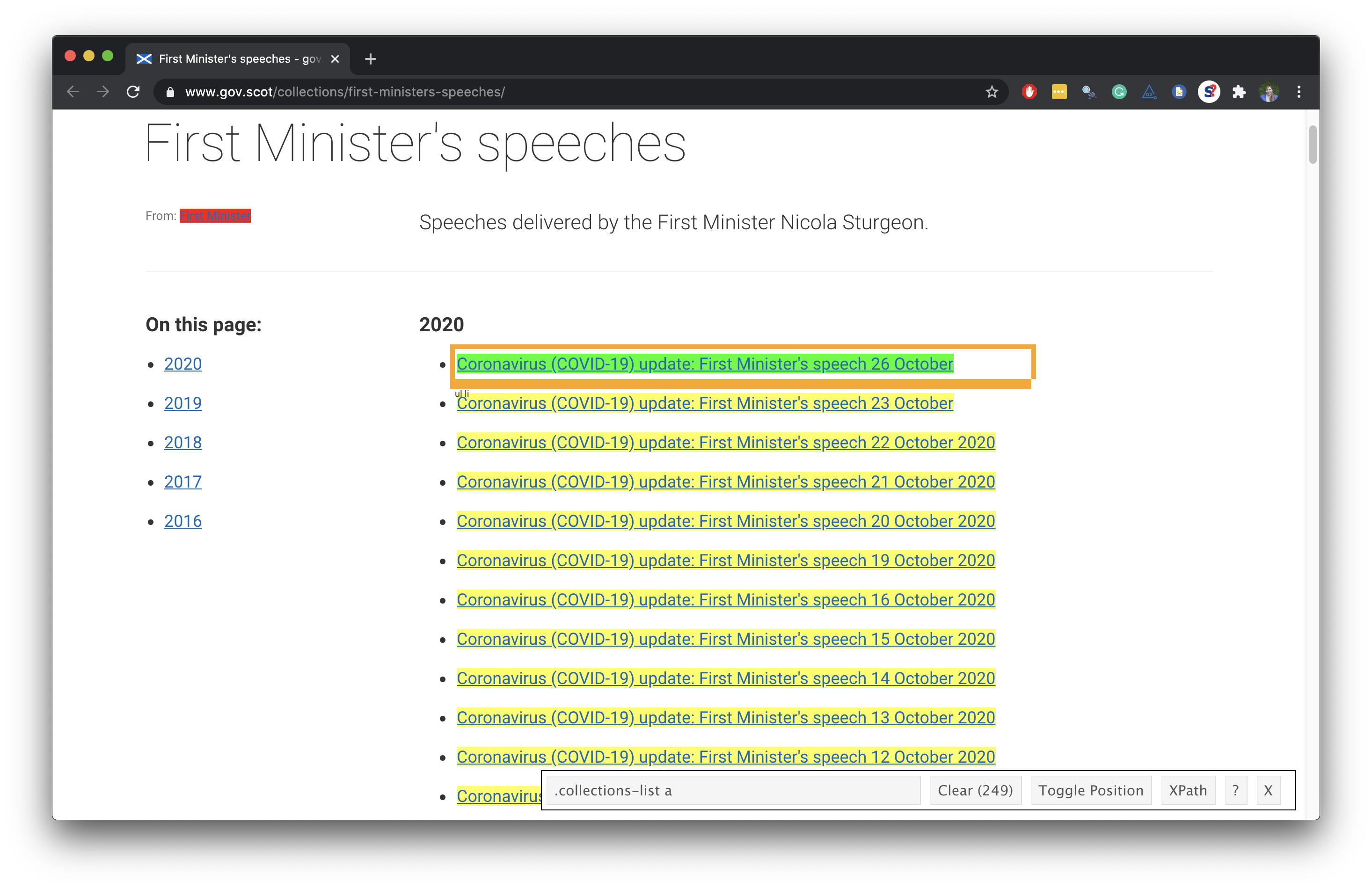The height and width of the screenshot is (889, 1372).
Task: Jump to the 2018 section link
Action: point(183,442)
